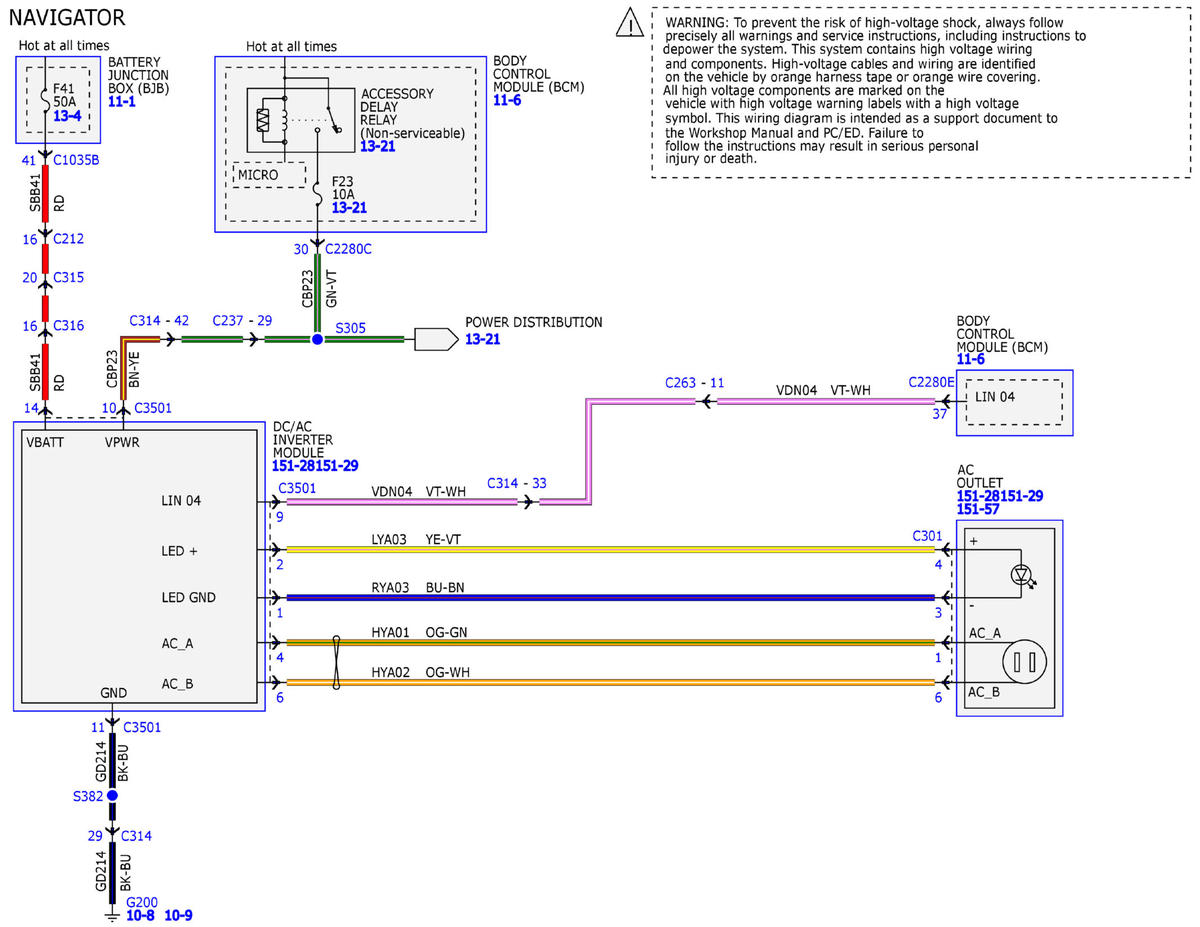This screenshot has height=927, width=1200.
Task: Select connector C301 at AC outlet
Action: (x=927, y=536)
